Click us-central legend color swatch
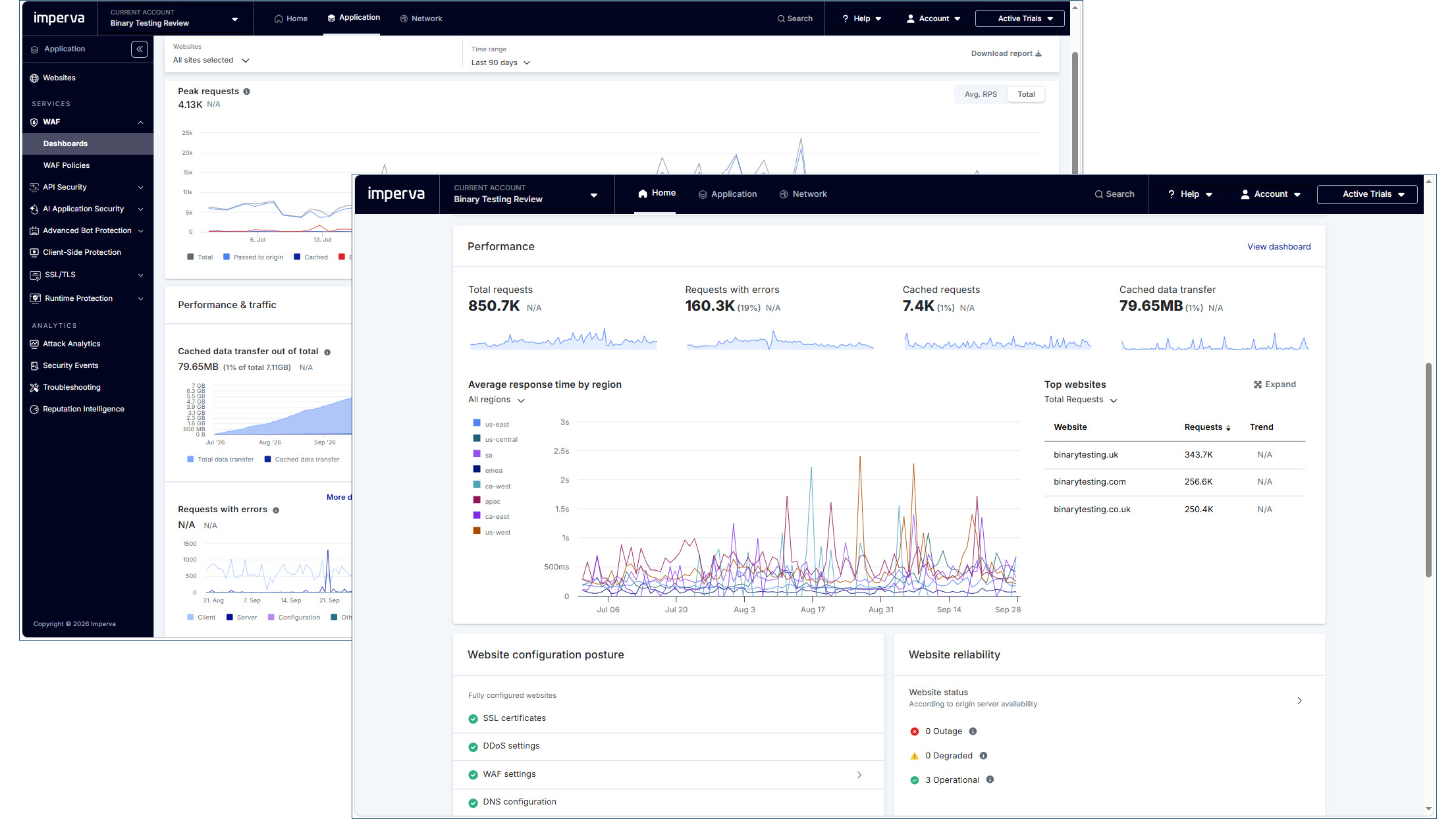 (477, 438)
